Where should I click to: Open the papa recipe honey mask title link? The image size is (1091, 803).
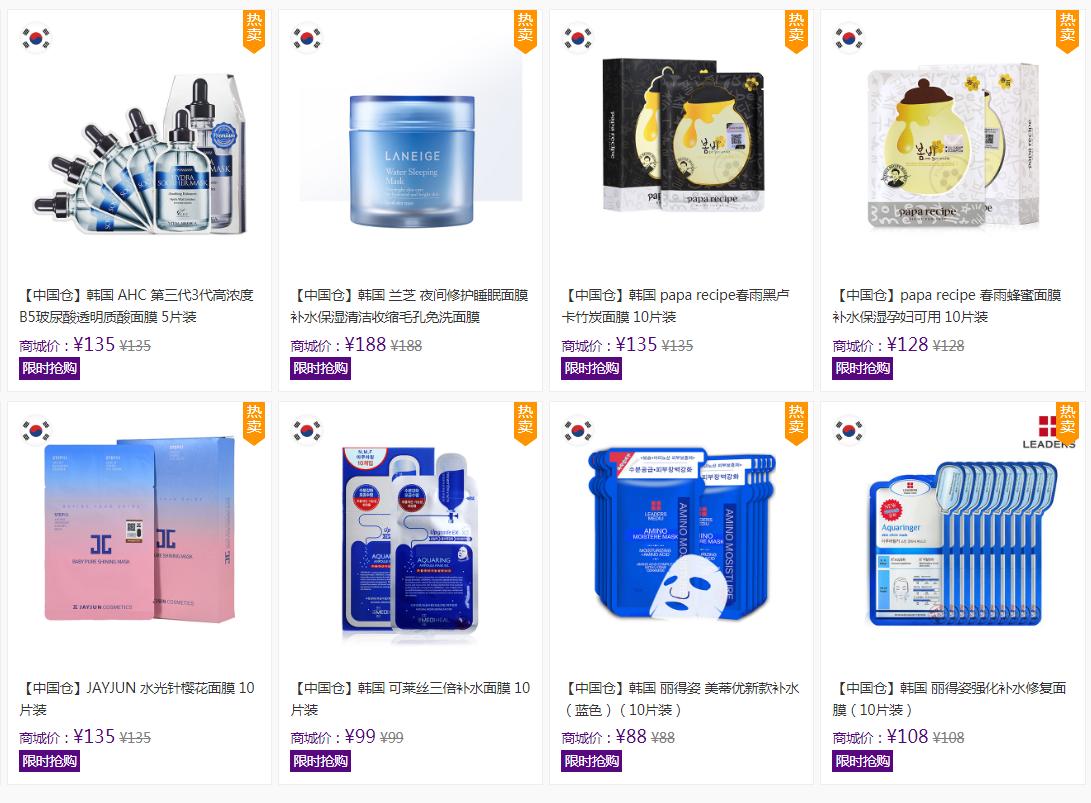pos(947,306)
